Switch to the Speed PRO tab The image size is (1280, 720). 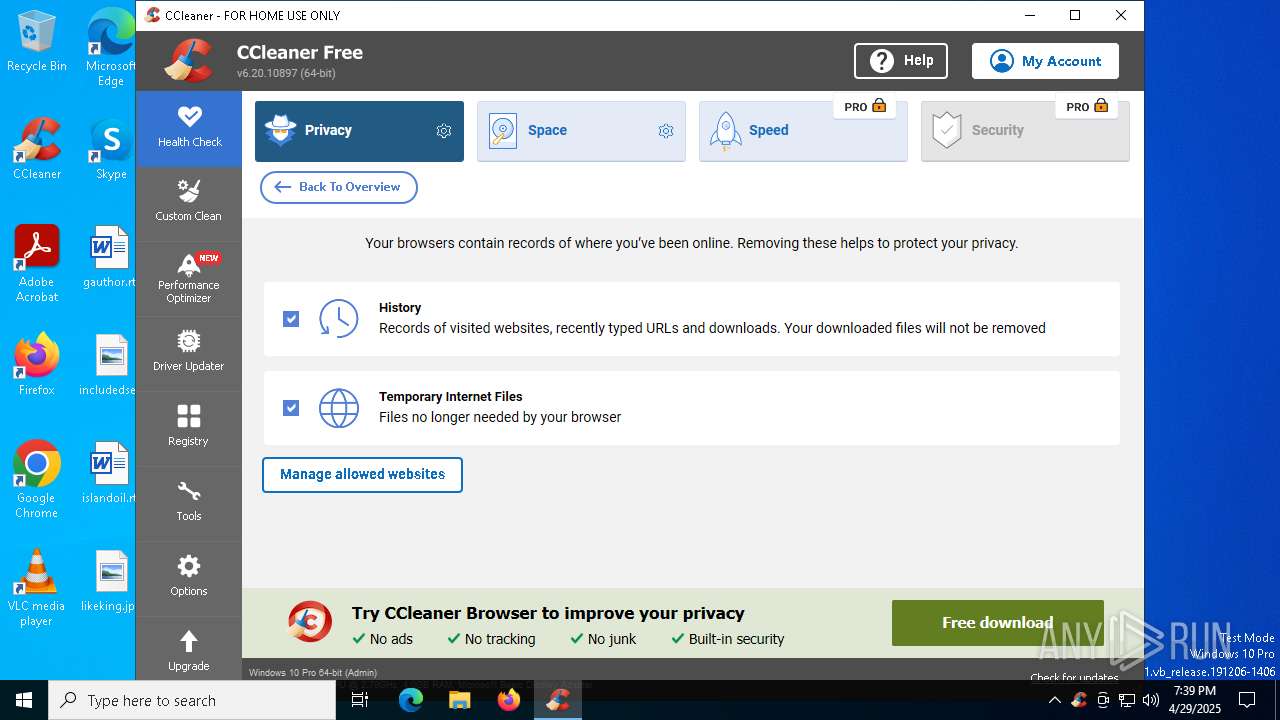click(x=803, y=131)
